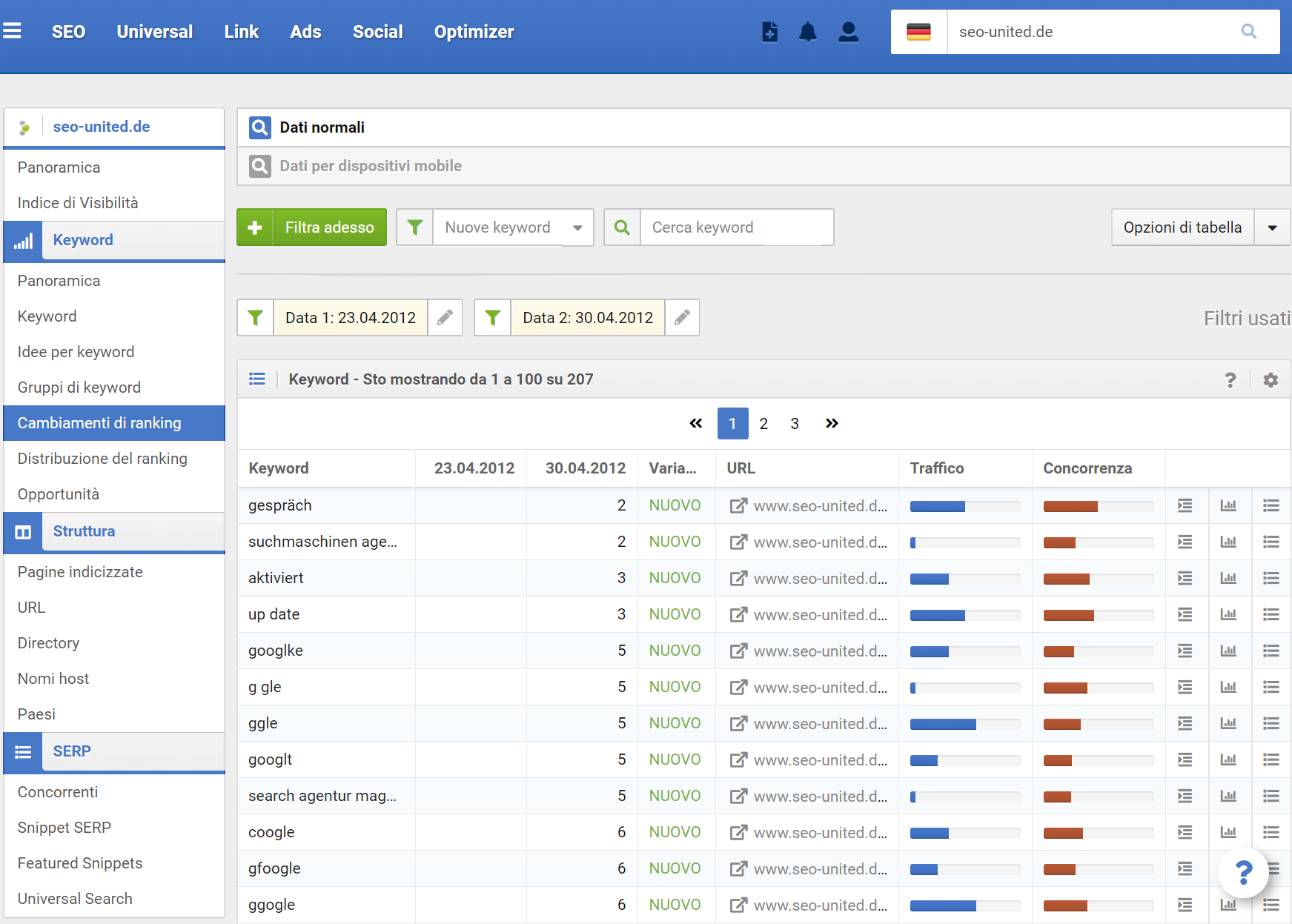Click the external link icon for gespräch
Image resolution: width=1292 pixels, height=924 pixels.
738,505
